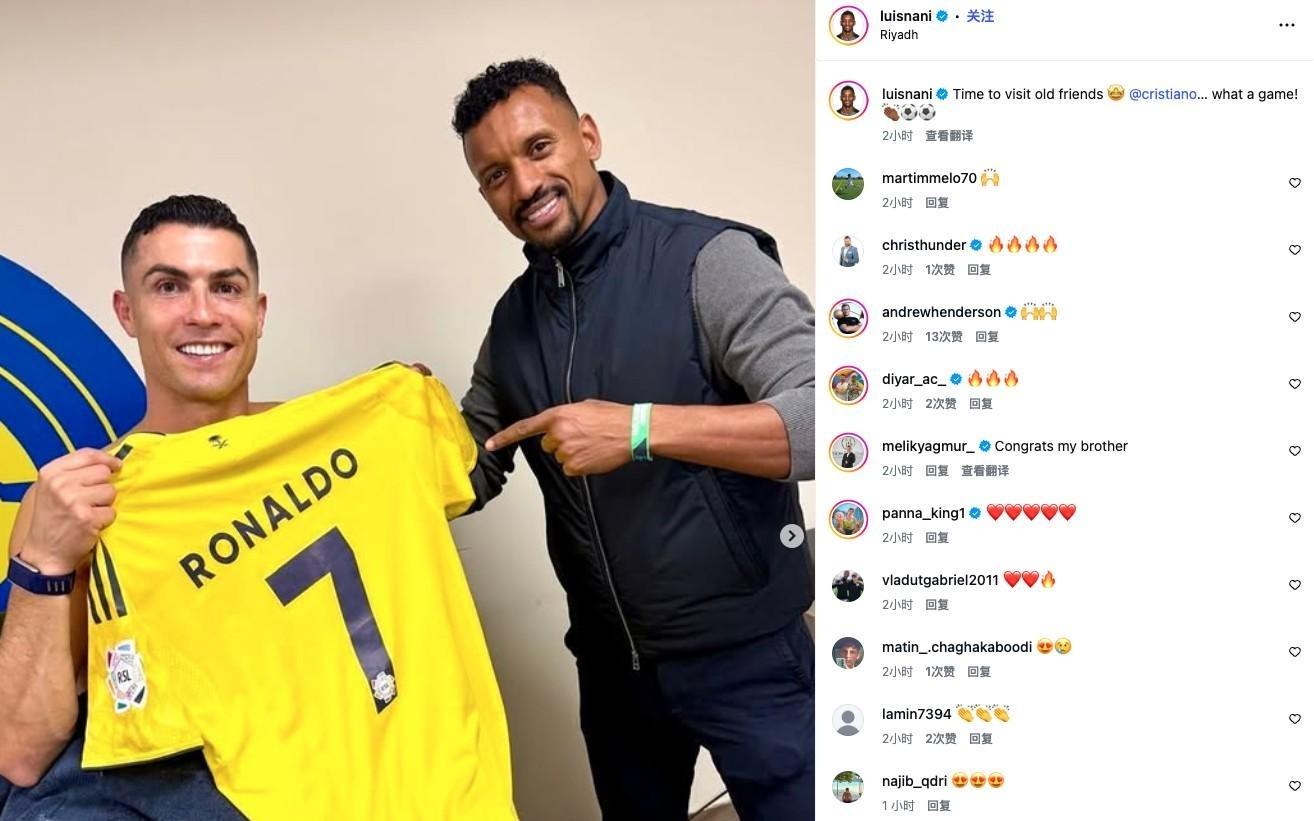Advance to next photo with arrow
1314x821 pixels.
tap(792, 536)
